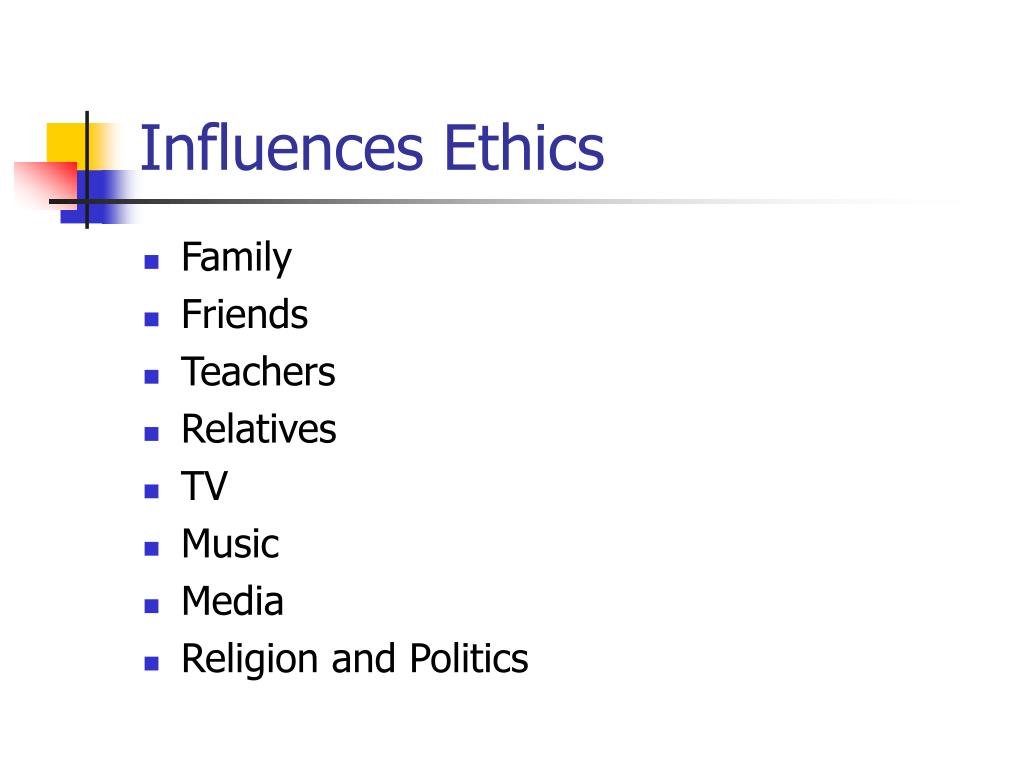Click the blue bullet beside Friends

pyautogui.click(x=152, y=319)
